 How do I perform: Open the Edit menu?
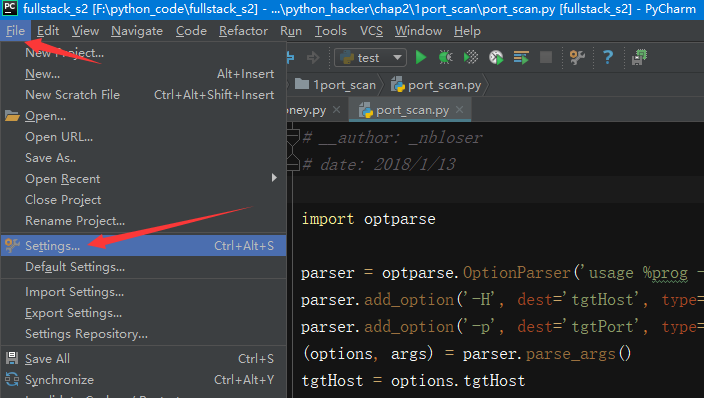point(48,31)
